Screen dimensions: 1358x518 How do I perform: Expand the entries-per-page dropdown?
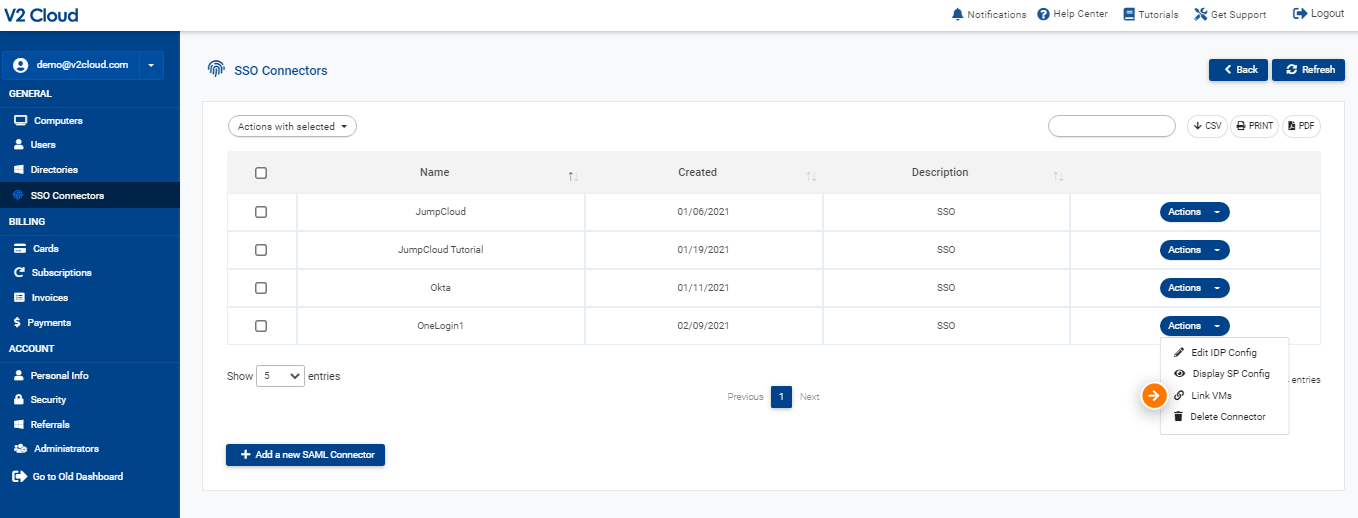281,376
